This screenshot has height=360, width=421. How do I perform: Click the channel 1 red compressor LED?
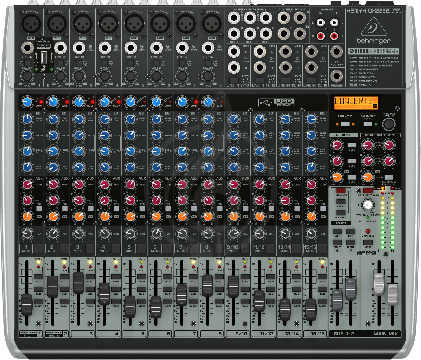41,102
